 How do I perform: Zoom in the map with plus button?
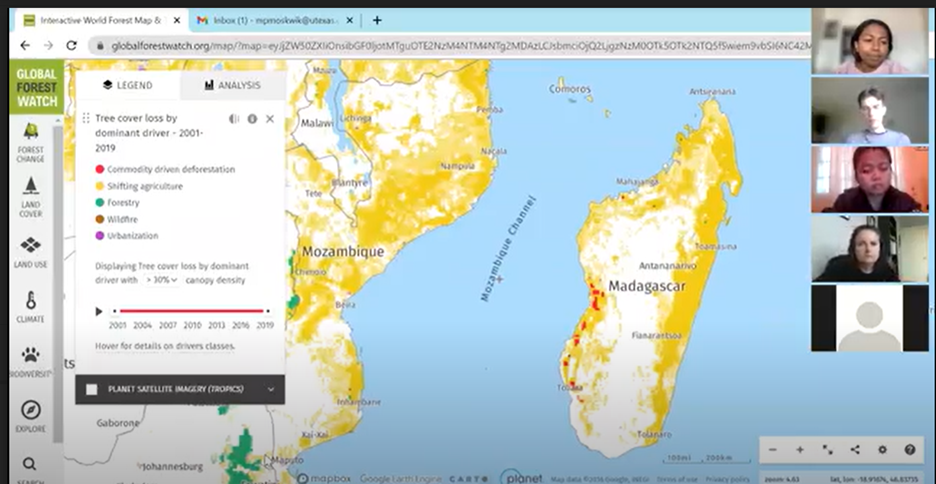pyautogui.click(x=800, y=450)
